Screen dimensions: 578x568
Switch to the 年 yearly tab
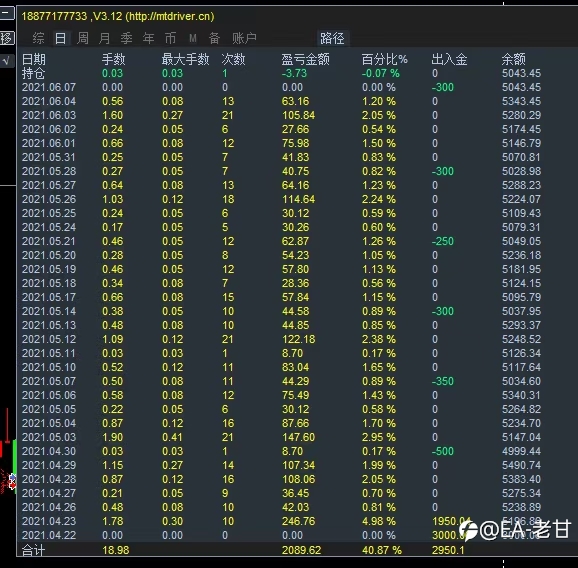[x=149, y=38]
